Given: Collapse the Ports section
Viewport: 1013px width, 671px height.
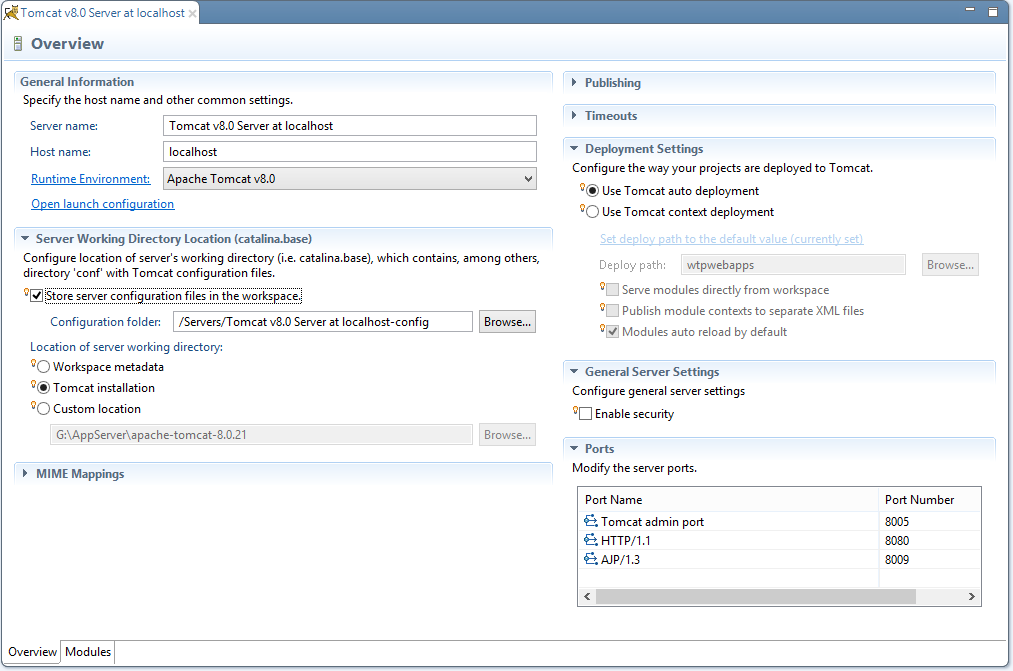Looking at the screenshot, I should click(574, 448).
